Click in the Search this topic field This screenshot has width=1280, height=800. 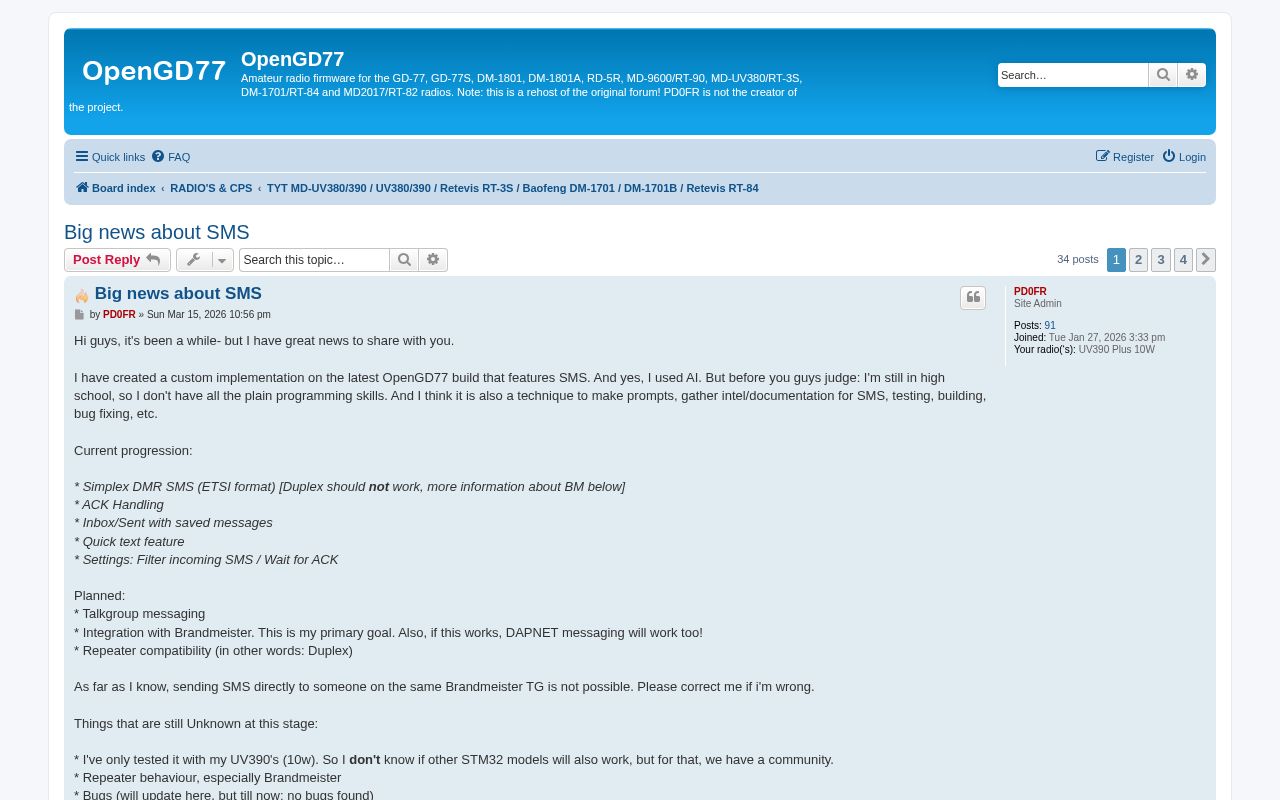(x=314, y=260)
